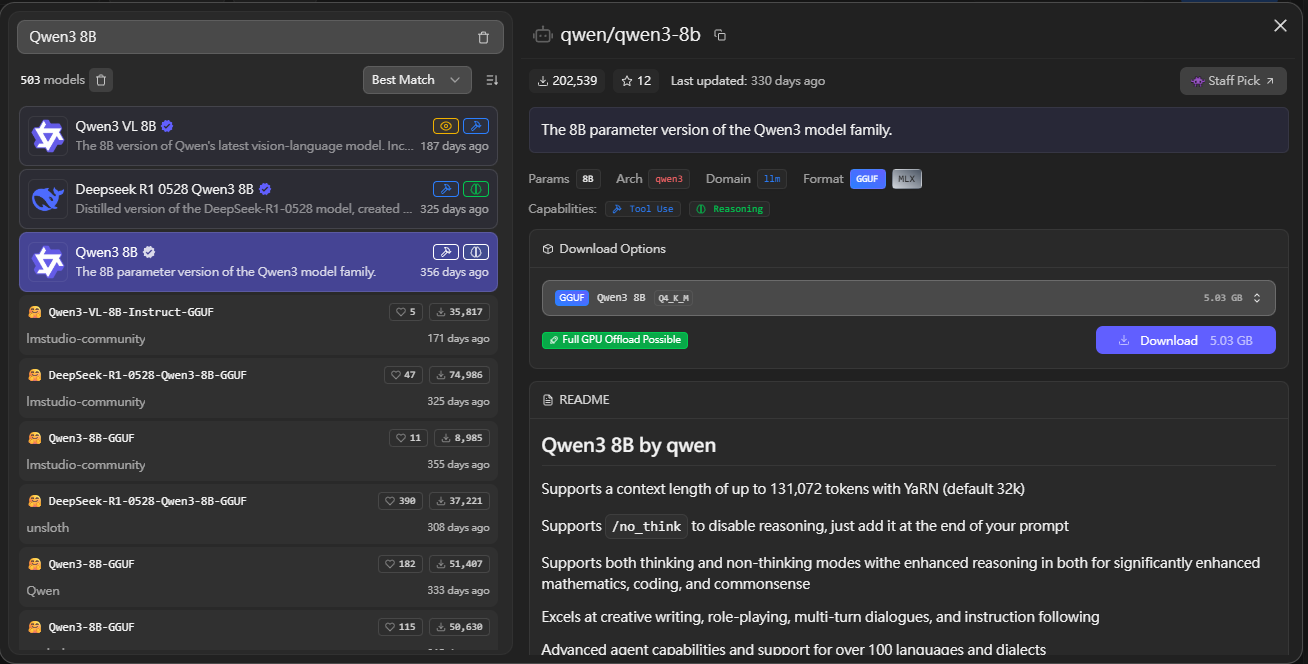Click the document icon beside README

548,400
